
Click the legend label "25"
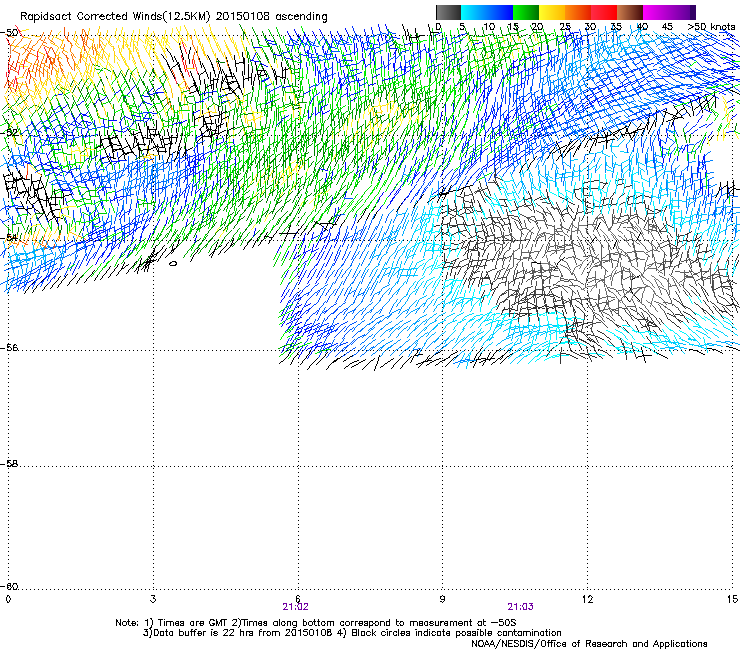565,27
